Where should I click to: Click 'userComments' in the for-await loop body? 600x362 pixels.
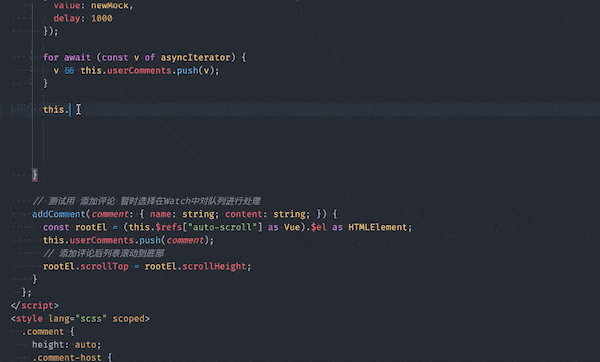(x=139, y=71)
